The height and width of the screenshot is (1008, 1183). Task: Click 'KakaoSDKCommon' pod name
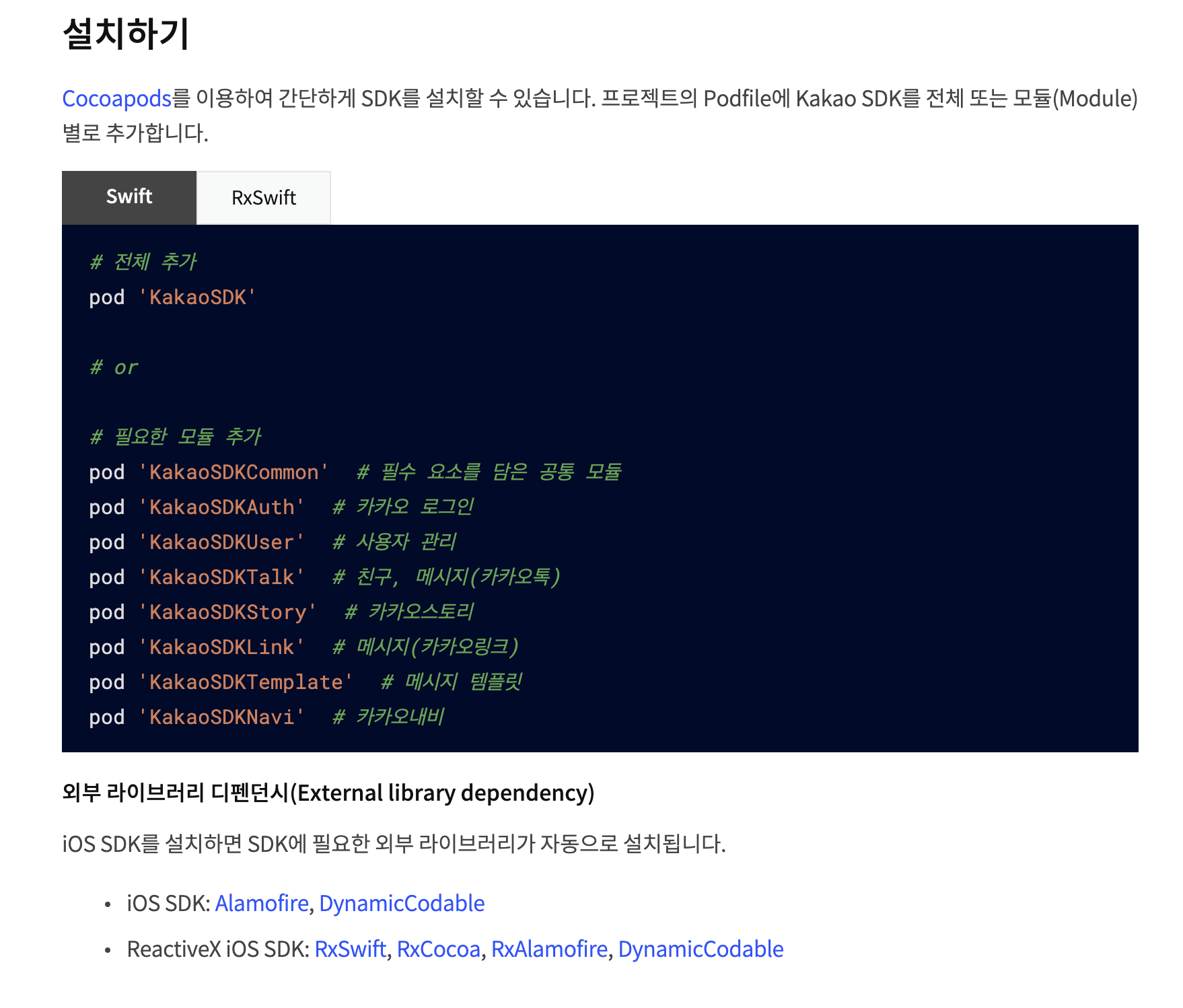[x=234, y=472]
